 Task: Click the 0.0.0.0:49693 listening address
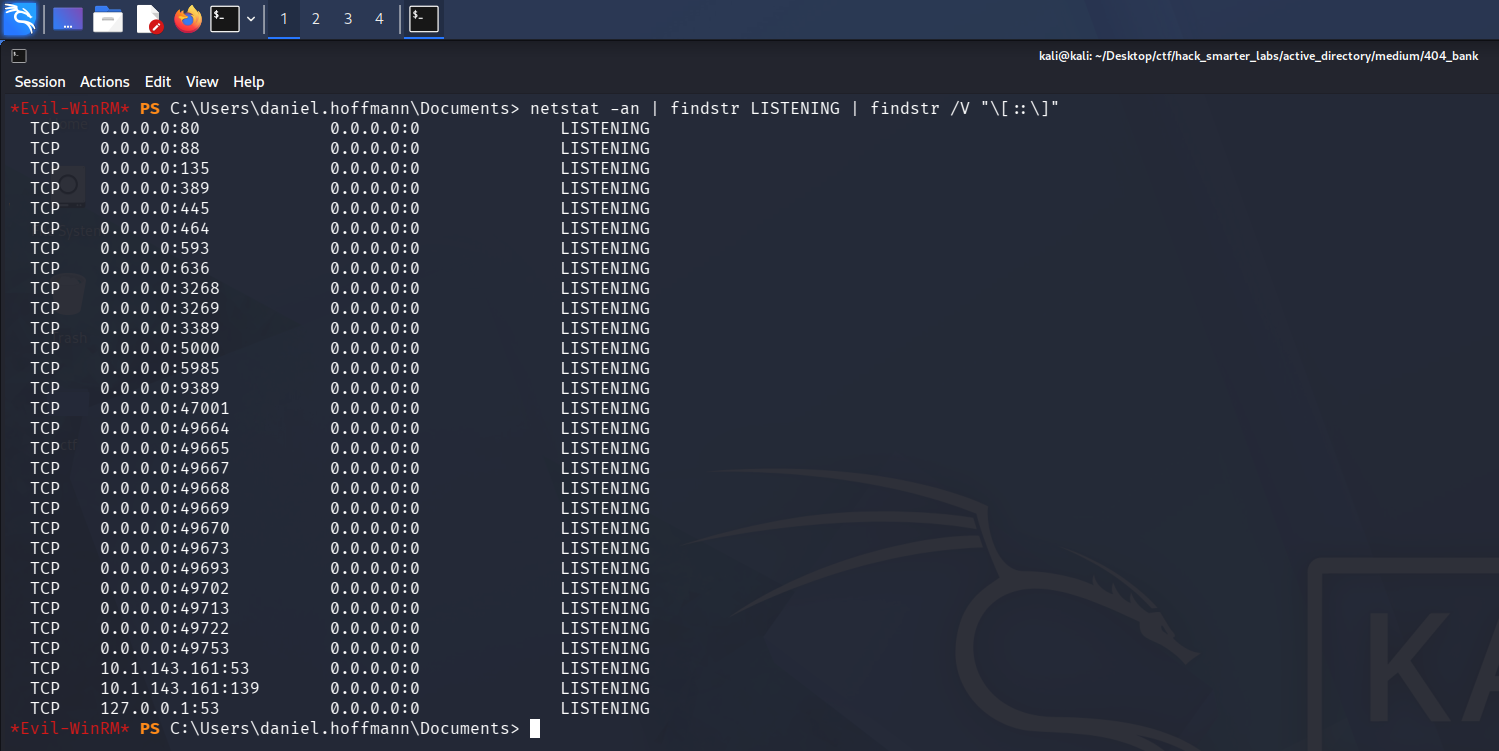click(165, 568)
